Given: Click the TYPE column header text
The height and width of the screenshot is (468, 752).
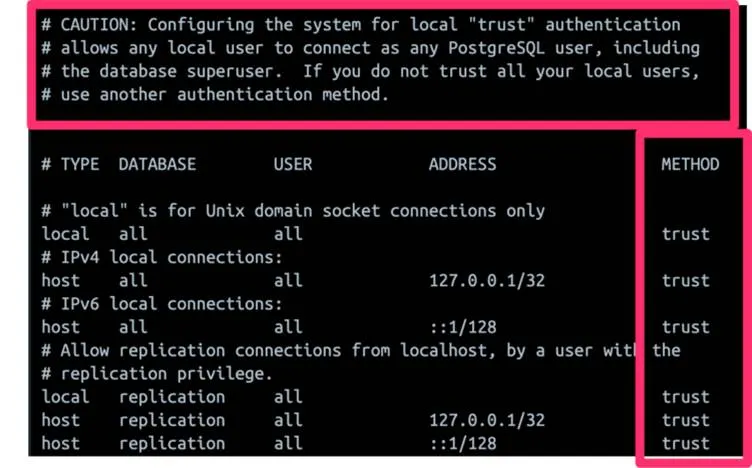Looking at the screenshot, I should pos(79,164).
